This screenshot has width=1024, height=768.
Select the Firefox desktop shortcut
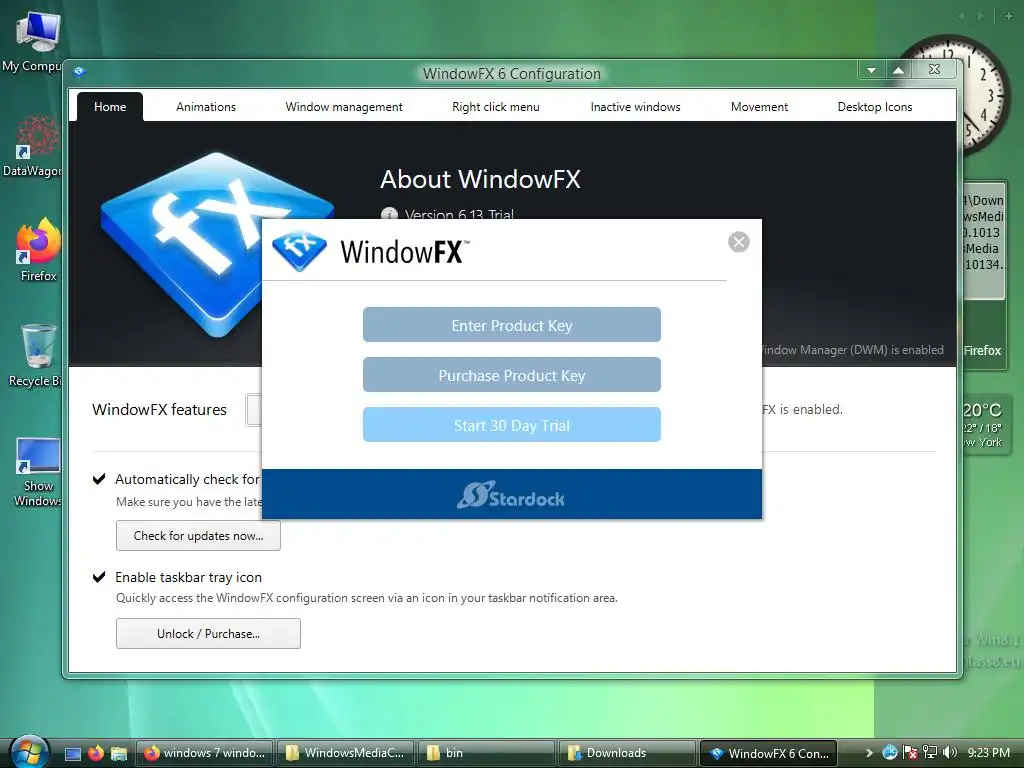[38, 251]
